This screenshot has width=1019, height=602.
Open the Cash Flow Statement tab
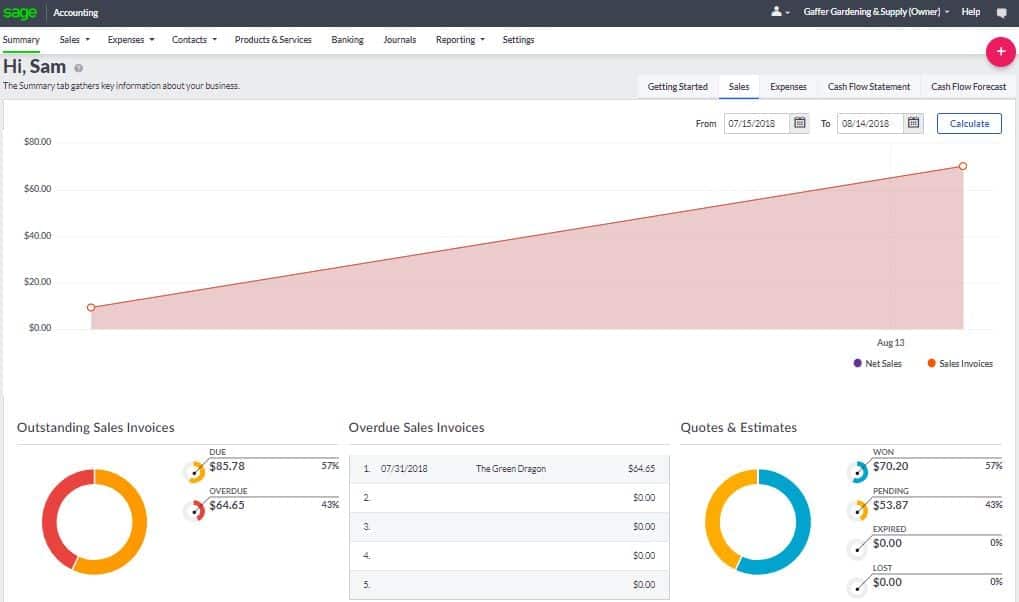[x=869, y=86]
